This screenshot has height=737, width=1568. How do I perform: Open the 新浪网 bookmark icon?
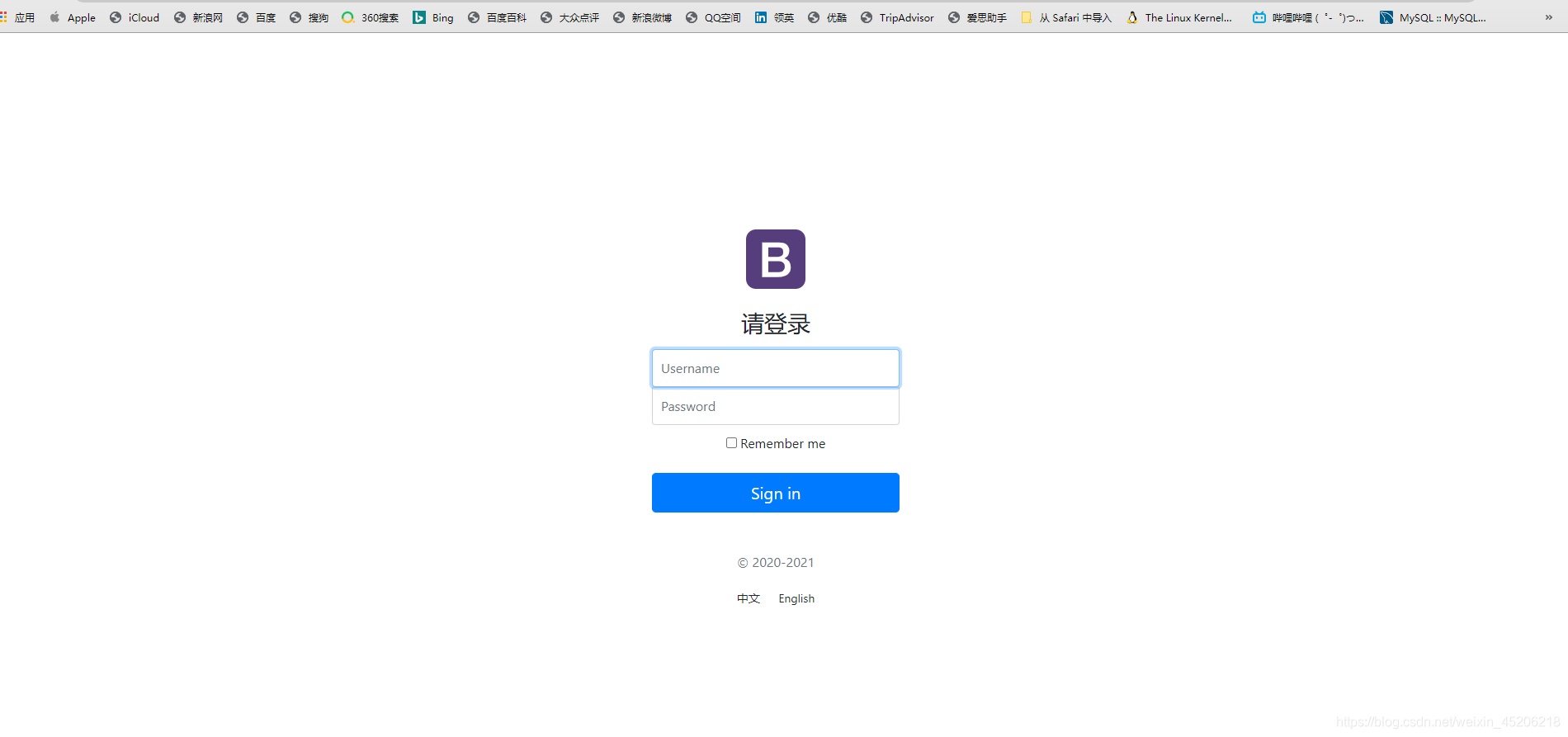[x=180, y=17]
